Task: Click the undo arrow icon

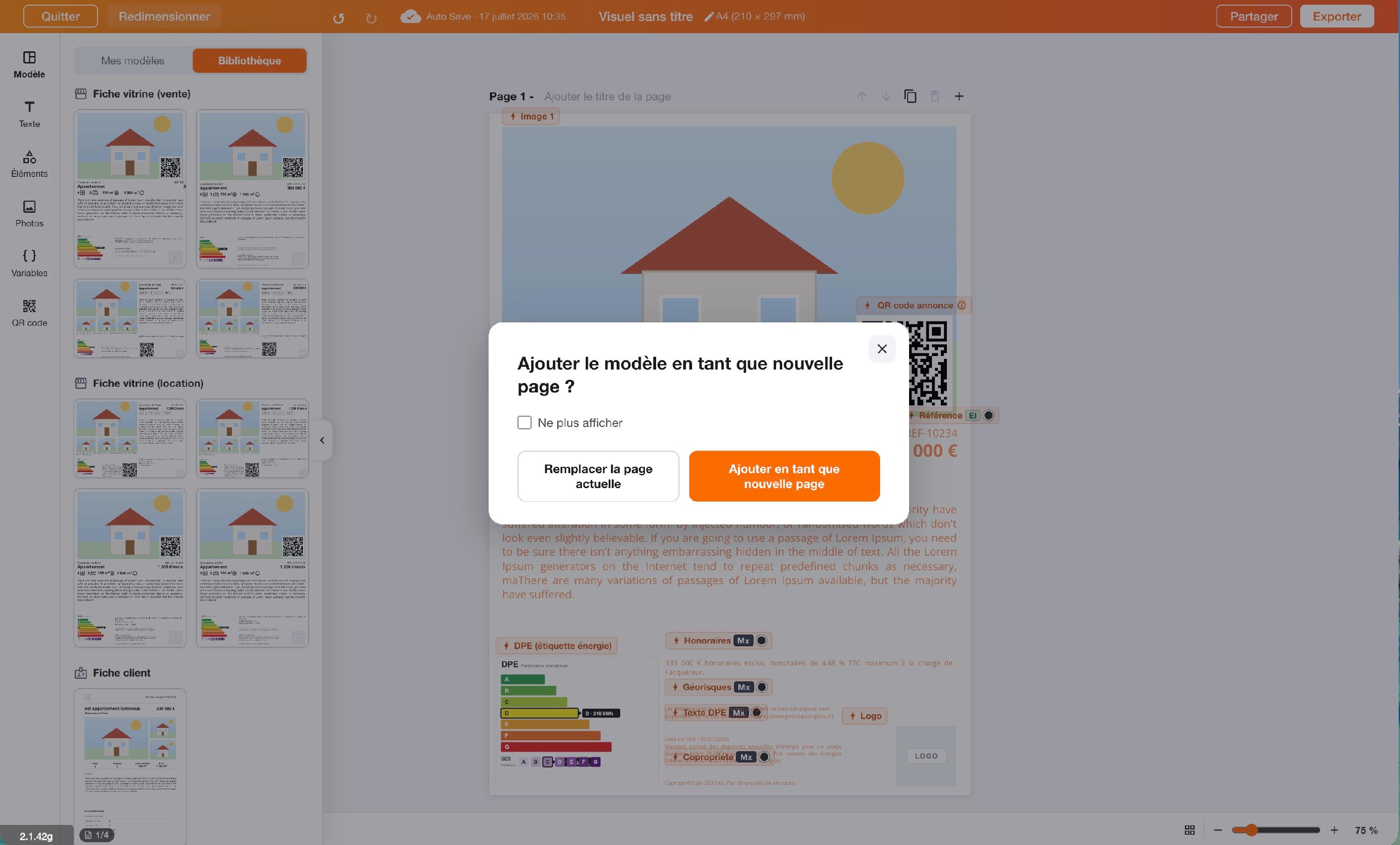Action: tap(339, 18)
